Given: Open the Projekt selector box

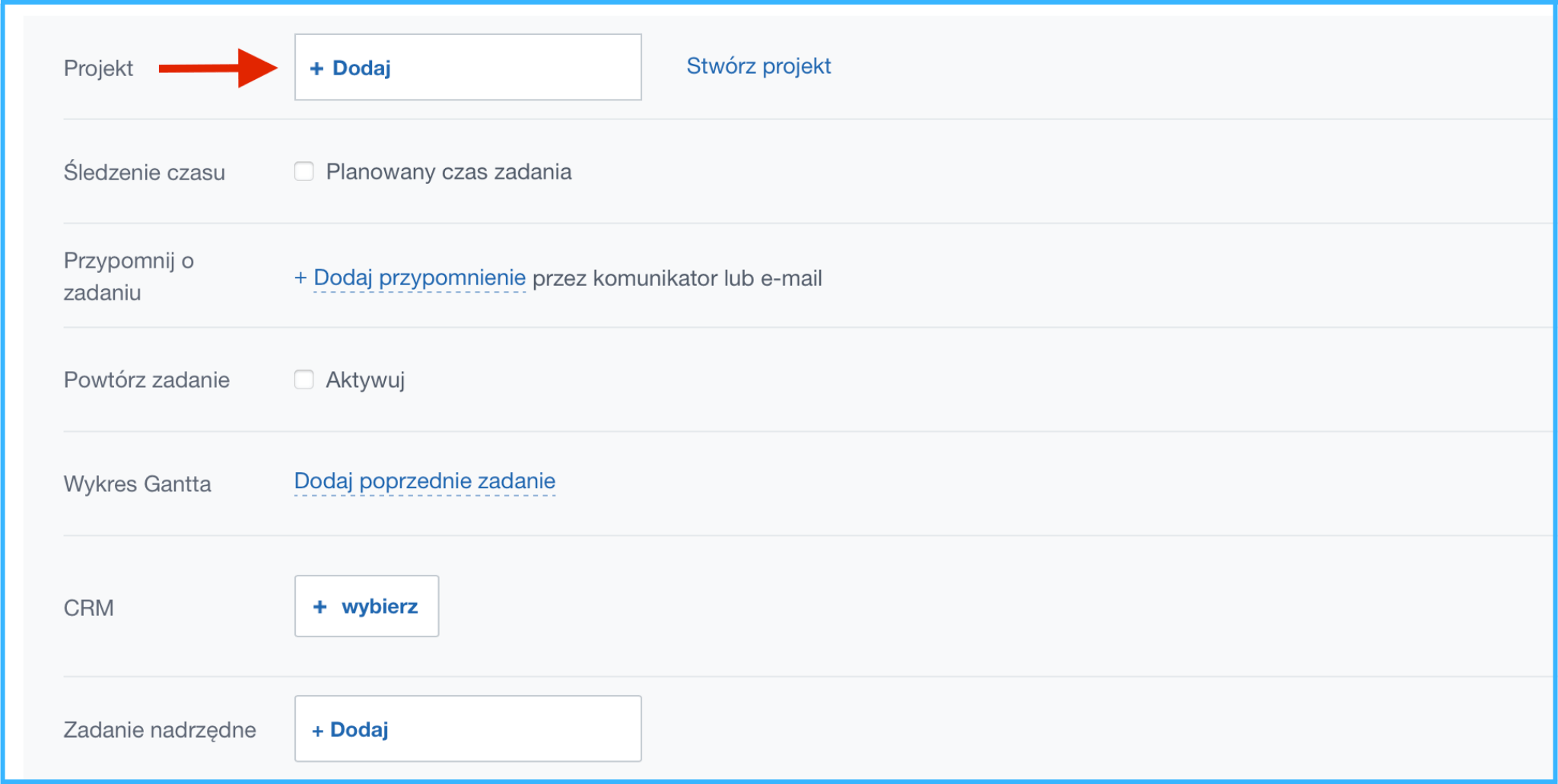Looking at the screenshot, I should point(467,68).
